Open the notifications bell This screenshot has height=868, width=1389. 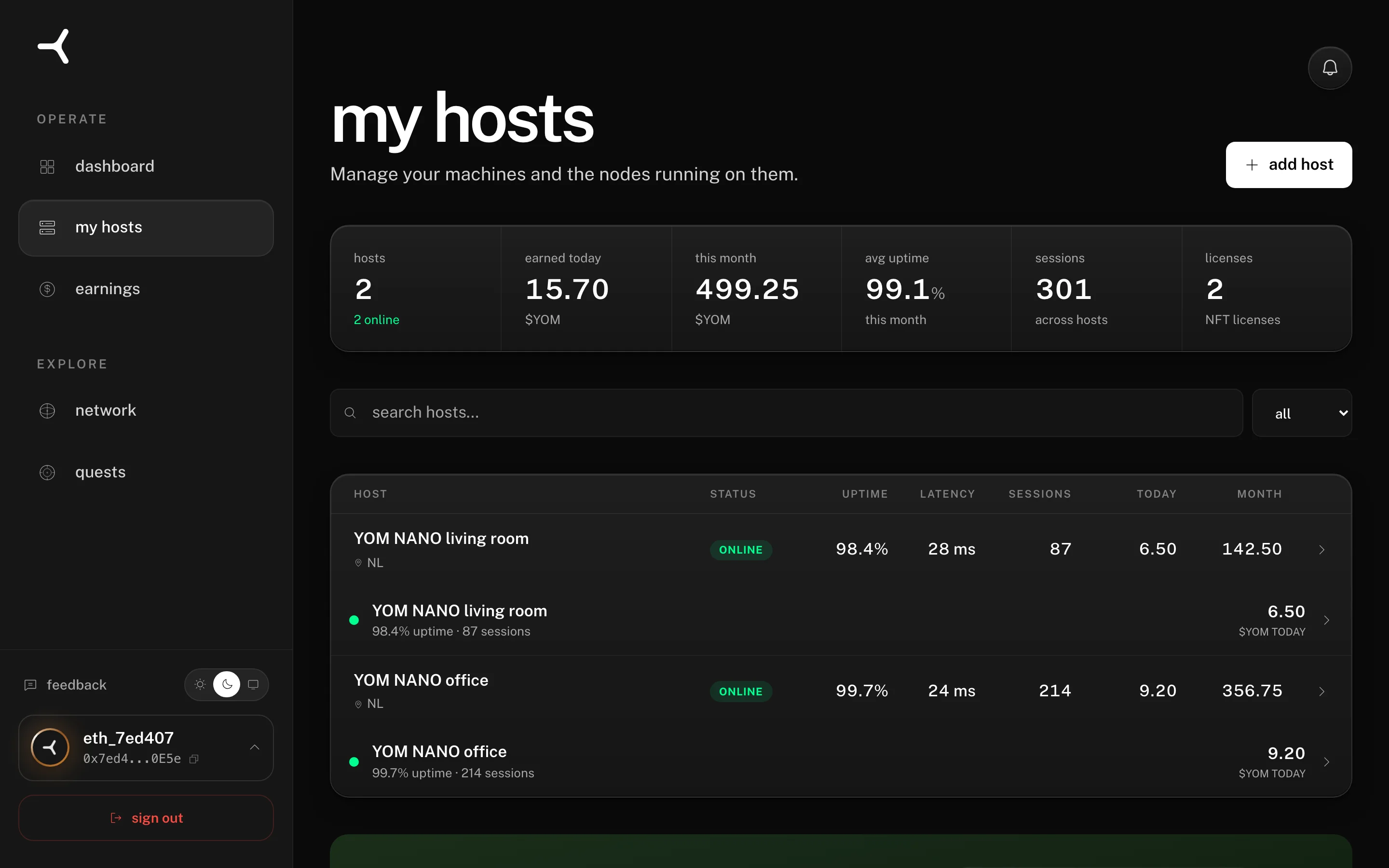pyautogui.click(x=1329, y=68)
